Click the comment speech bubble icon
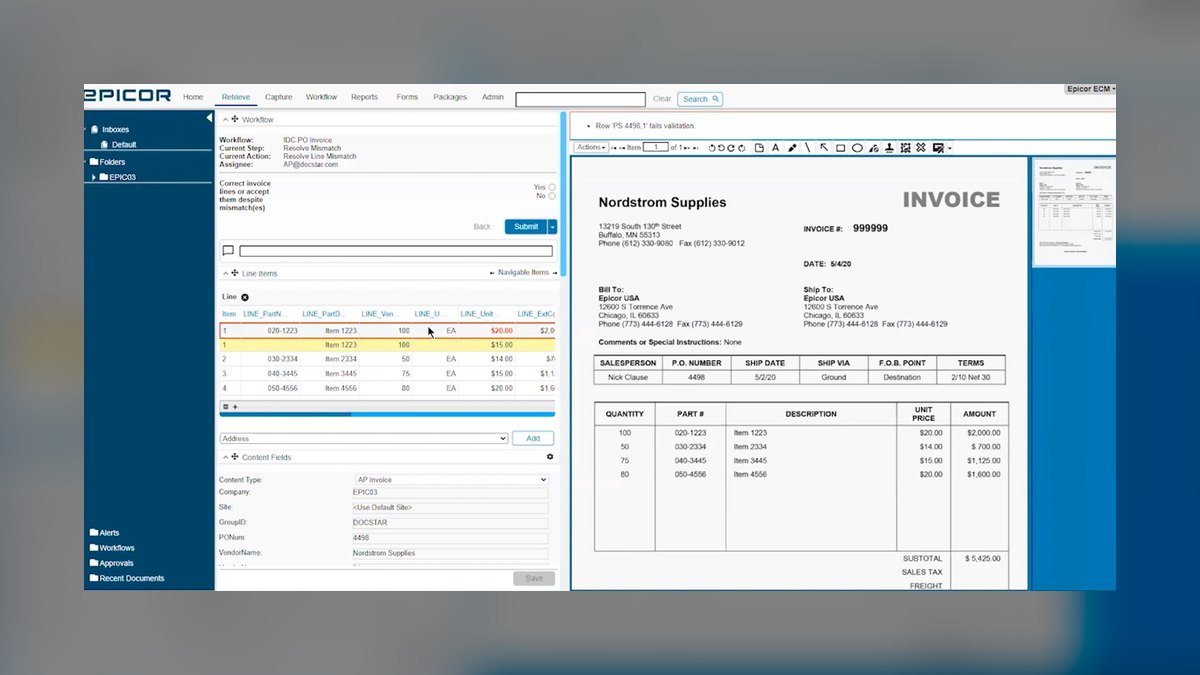 tap(228, 251)
